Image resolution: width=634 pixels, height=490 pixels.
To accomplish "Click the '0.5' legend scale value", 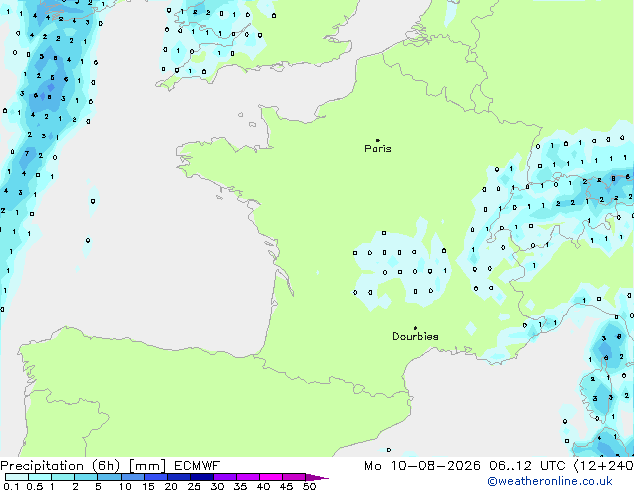I will 35,486.
